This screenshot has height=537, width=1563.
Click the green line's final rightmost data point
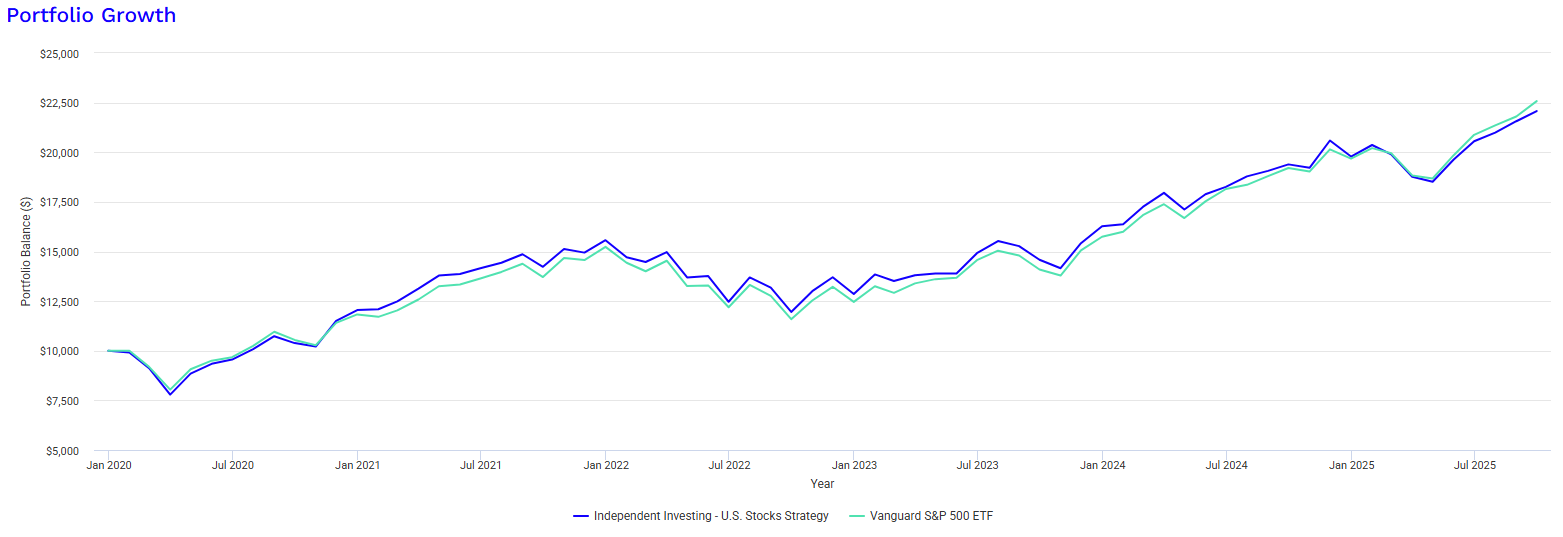(1537, 101)
